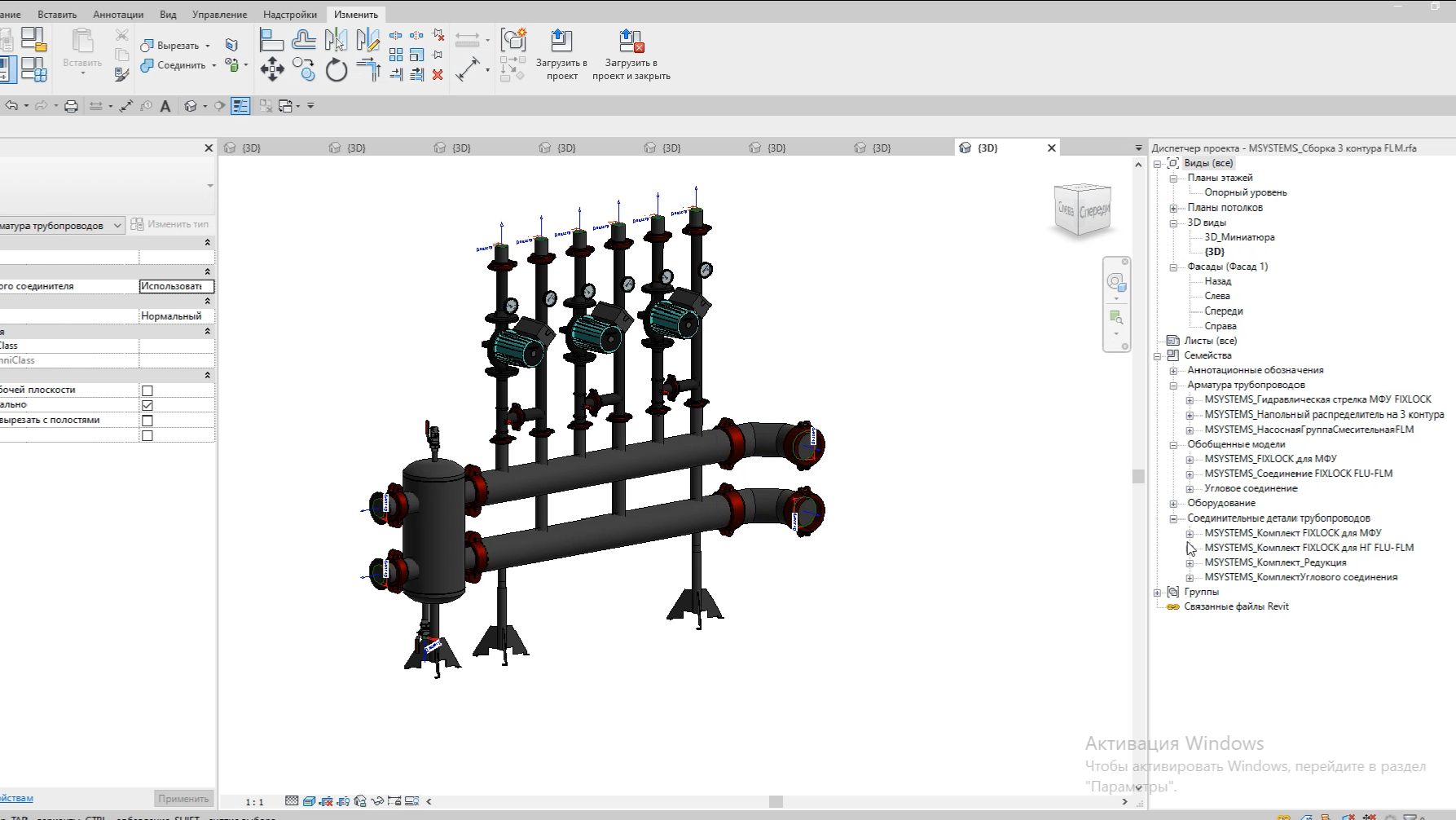This screenshot has width=1456, height=820.
Task: Activate the Rotate tool
Action: (x=337, y=70)
